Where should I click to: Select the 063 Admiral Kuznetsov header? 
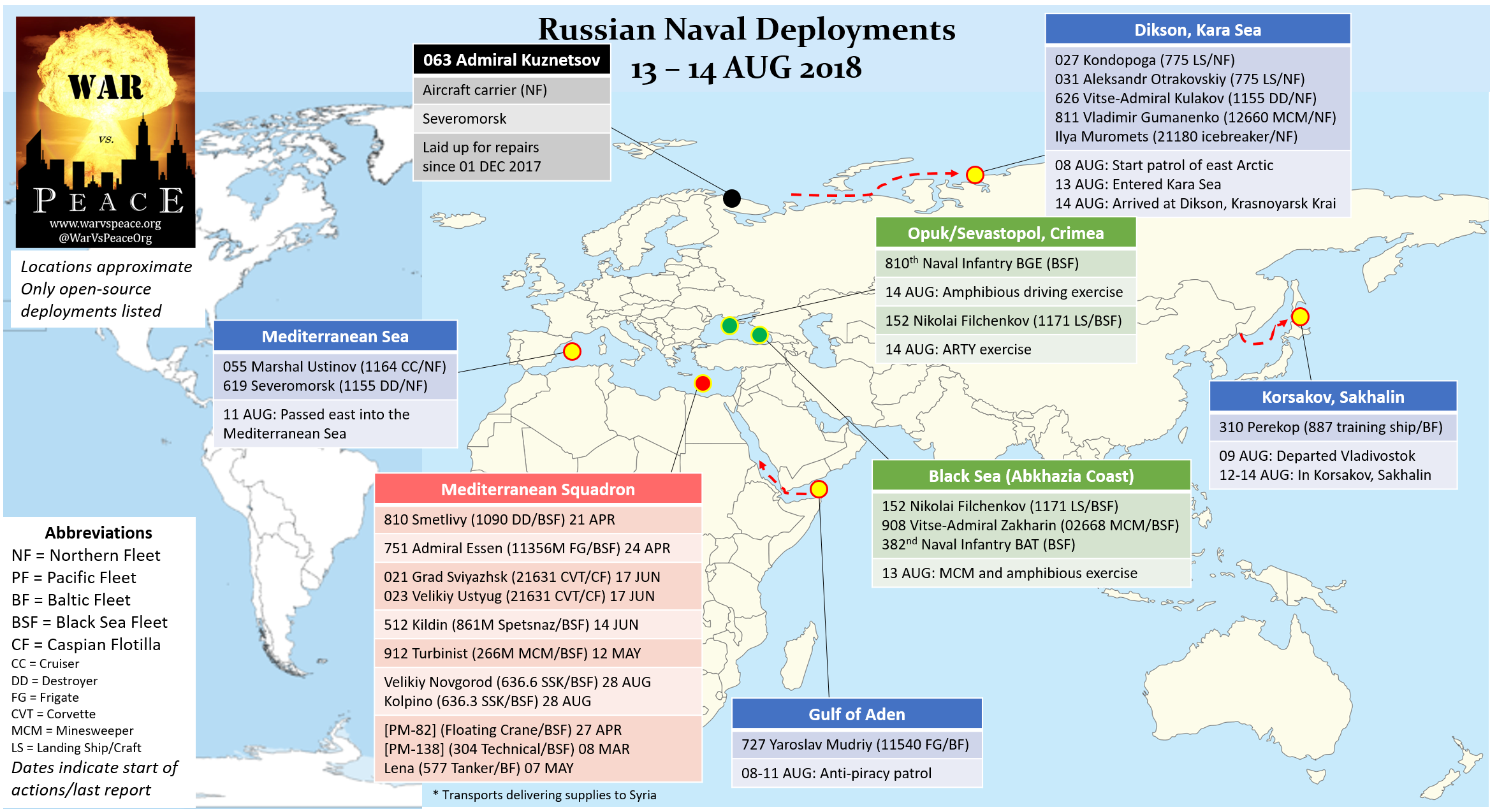tap(512, 60)
